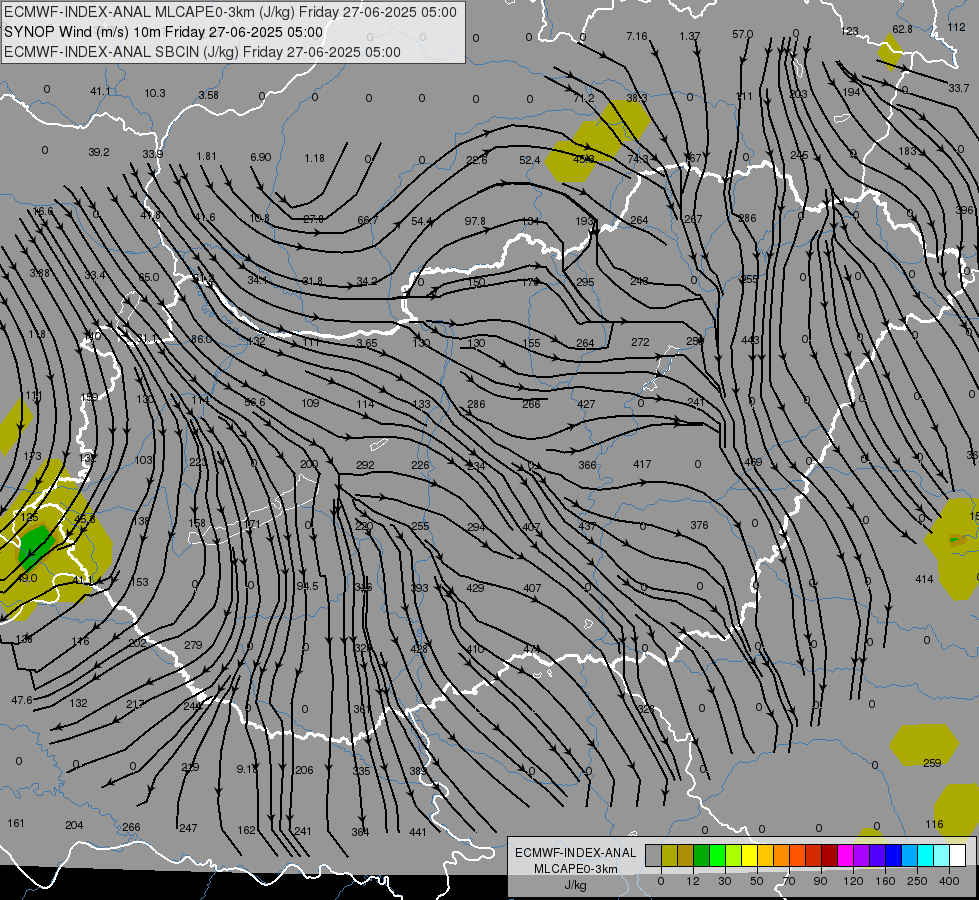Click the olive legend swatch after 0

pos(669,856)
